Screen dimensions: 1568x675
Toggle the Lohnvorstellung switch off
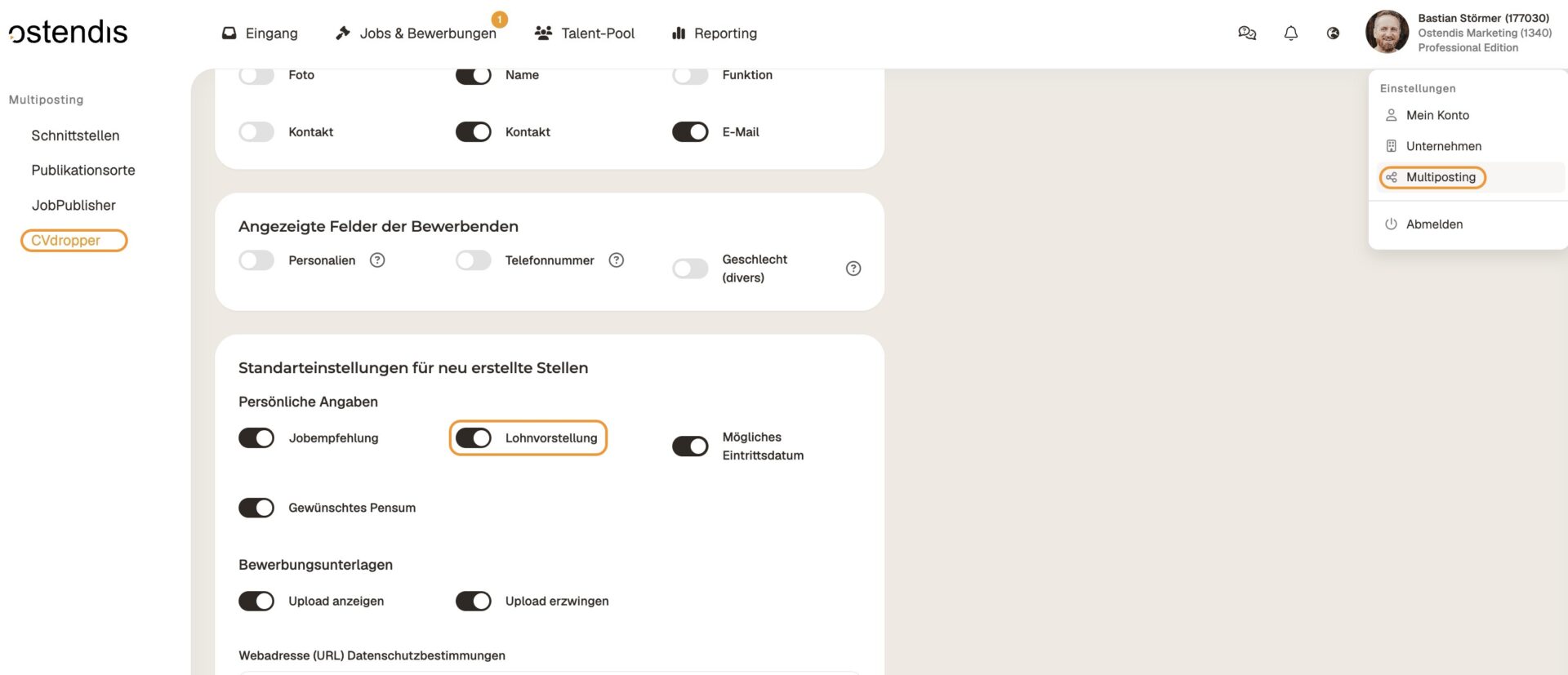coord(474,438)
